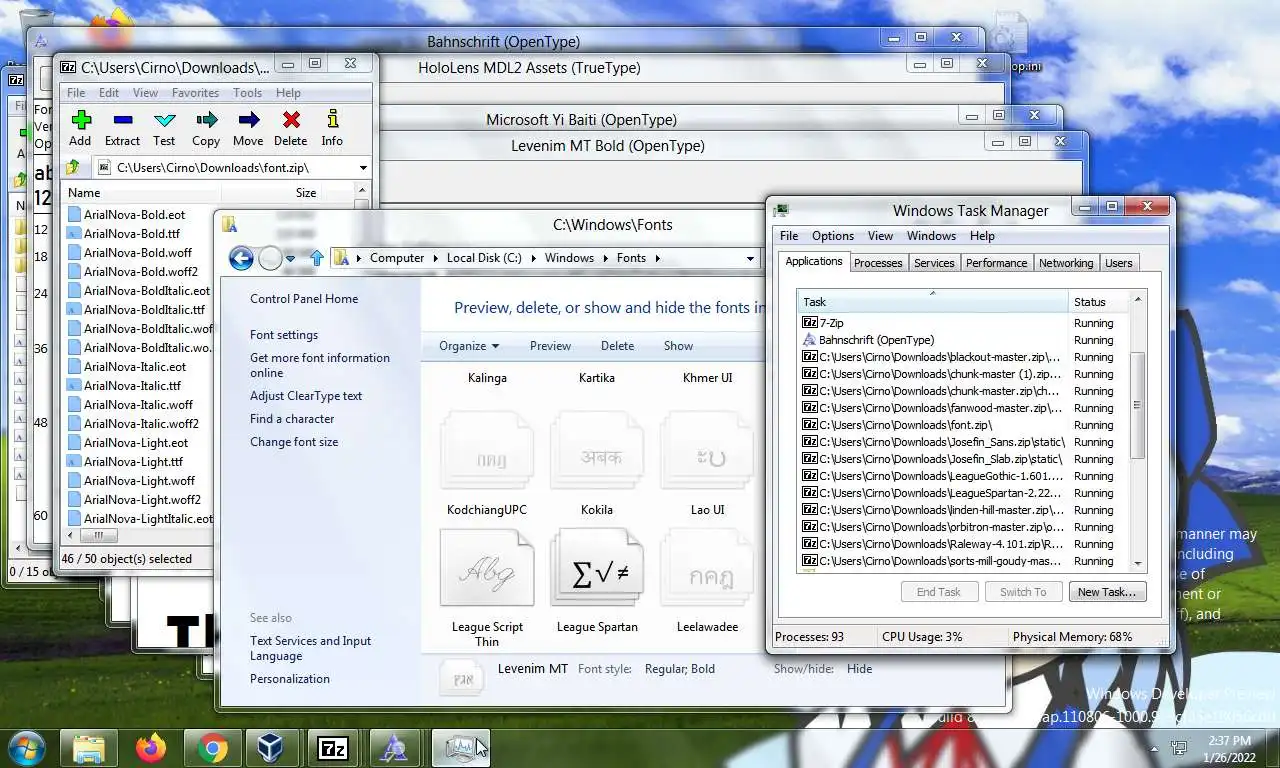The image size is (1280, 768).
Task: Show hidden system tray icons
Action: pyautogui.click(x=1156, y=748)
